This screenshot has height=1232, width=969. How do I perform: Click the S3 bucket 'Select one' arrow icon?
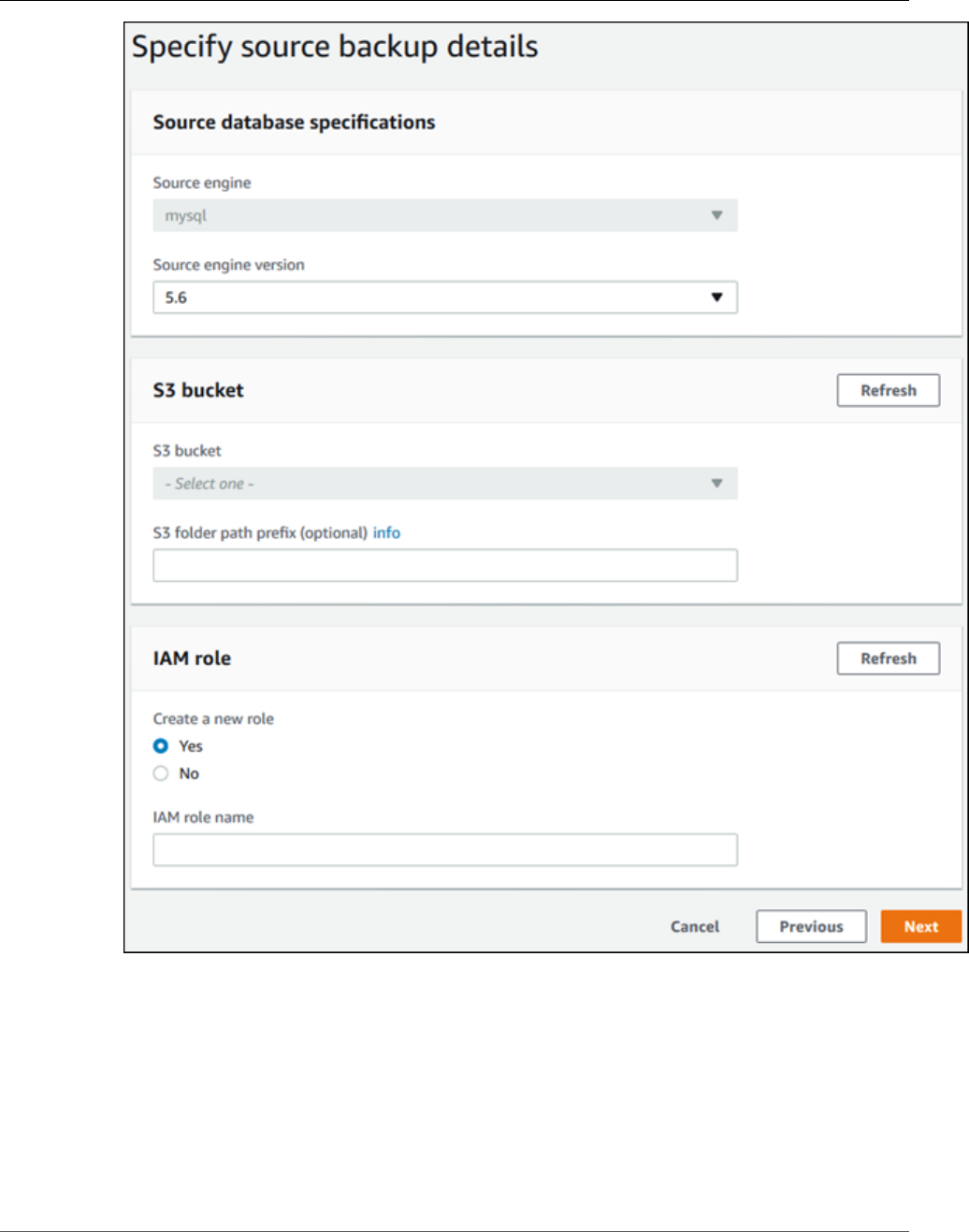tap(716, 484)
